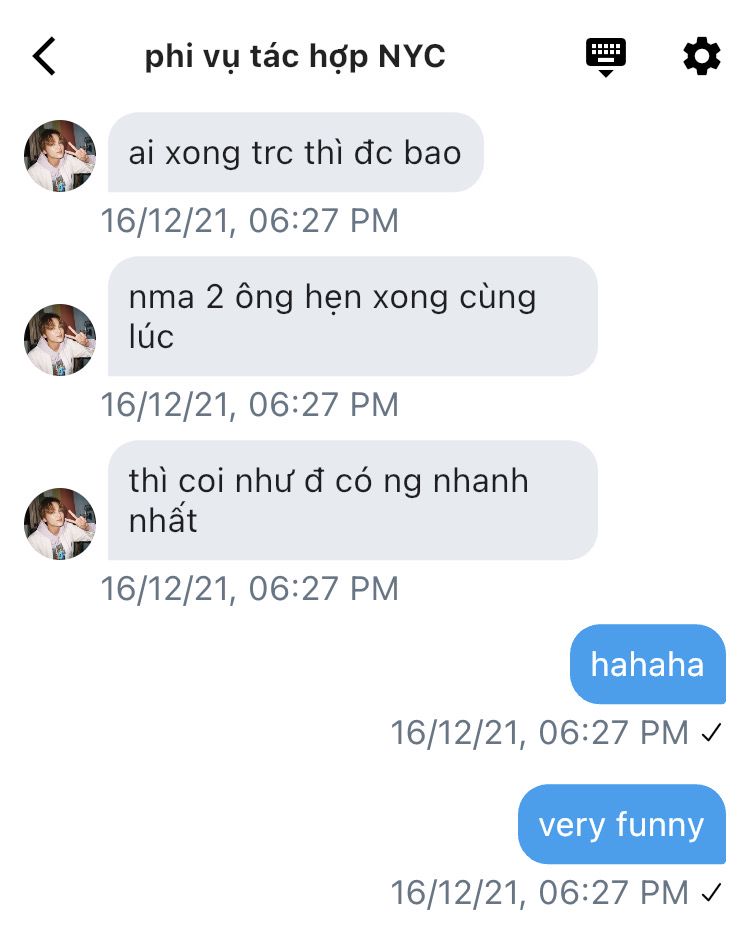Select the 'ai xong trc thì đc bao' bubble

pyautogui.click(x=295, y=153)
